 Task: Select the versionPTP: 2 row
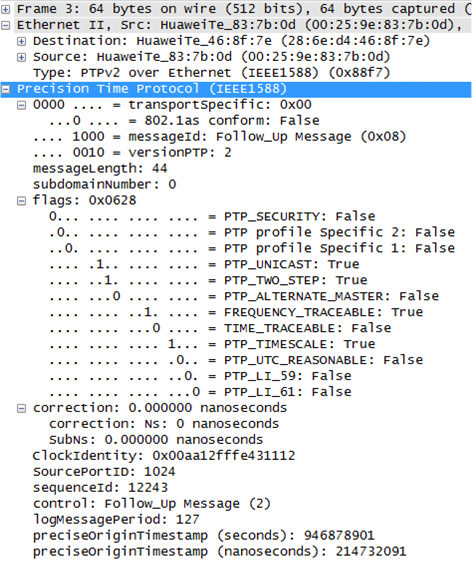[x=132, y=153]
